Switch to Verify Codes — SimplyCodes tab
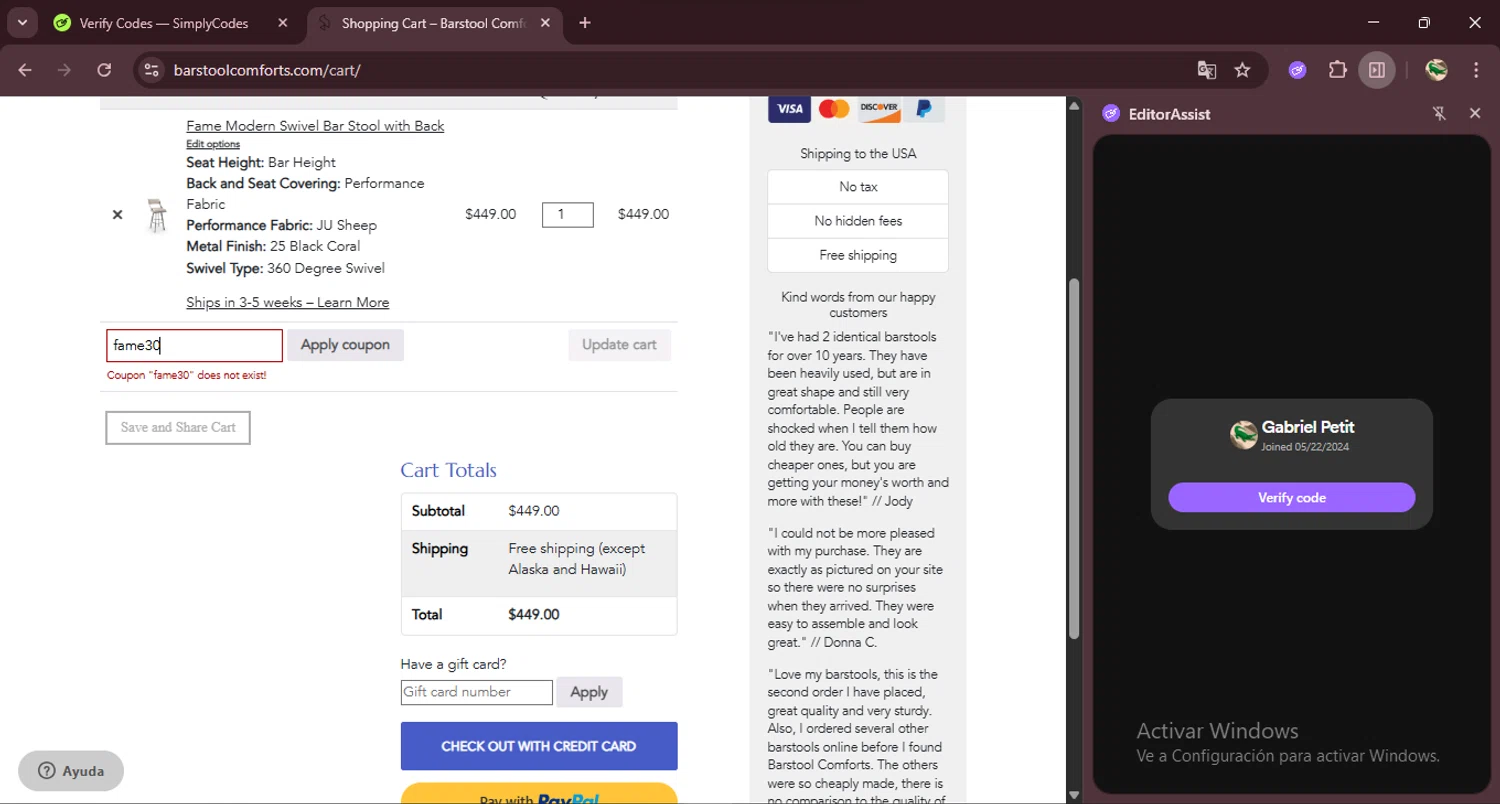The height and width of the screenshot is (804, 1500). pyautogui.click(x=163, y=23)
